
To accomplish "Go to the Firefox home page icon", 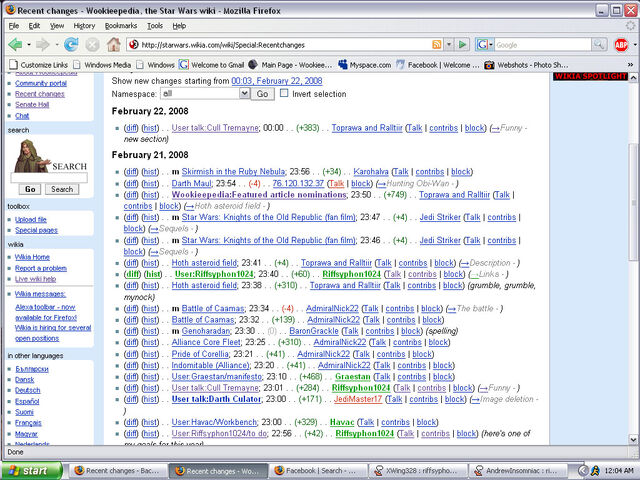I will (x=114, y=44).
